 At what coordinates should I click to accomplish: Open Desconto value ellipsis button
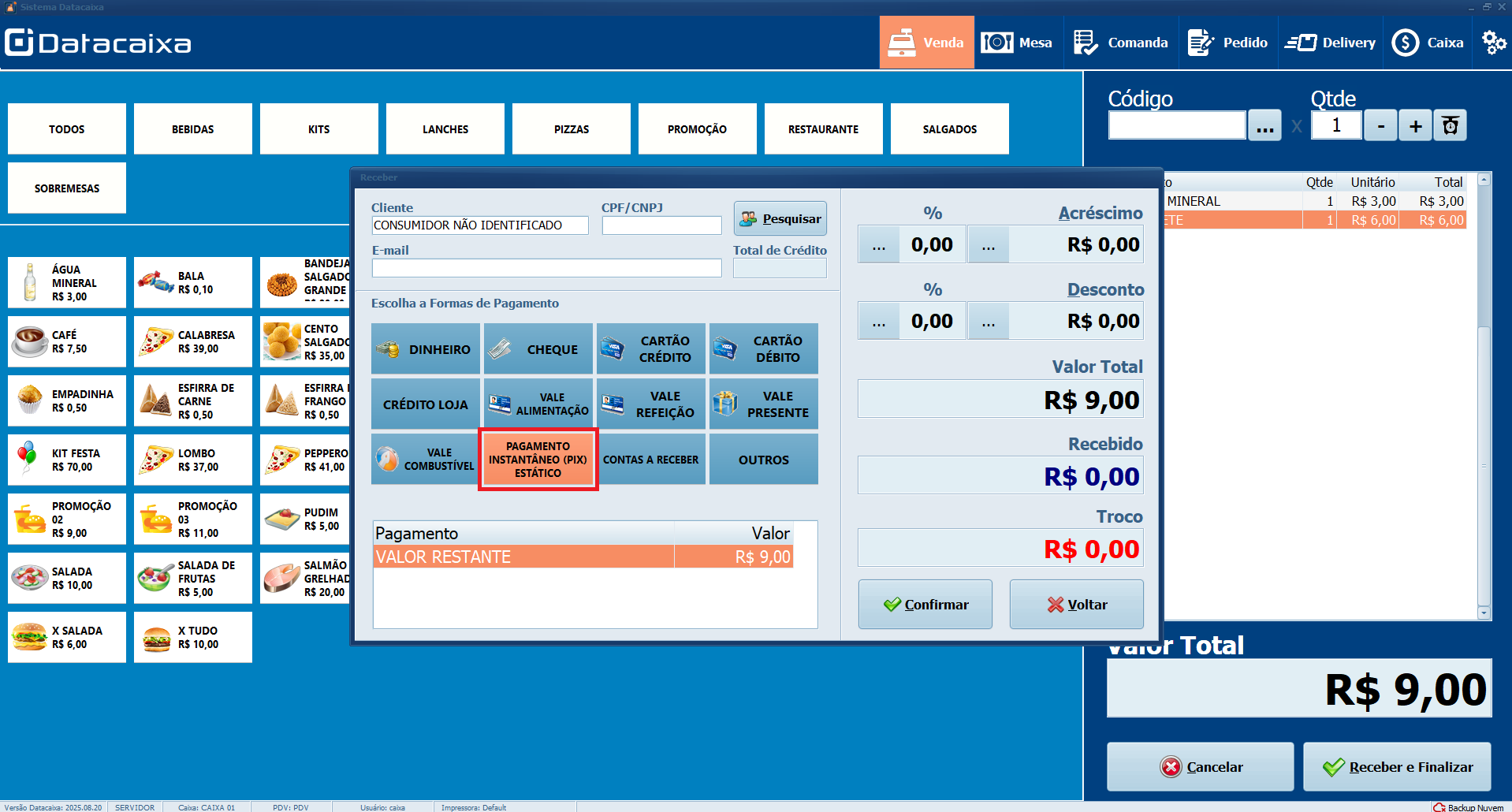pyautogui.click(x=988, y=322)
